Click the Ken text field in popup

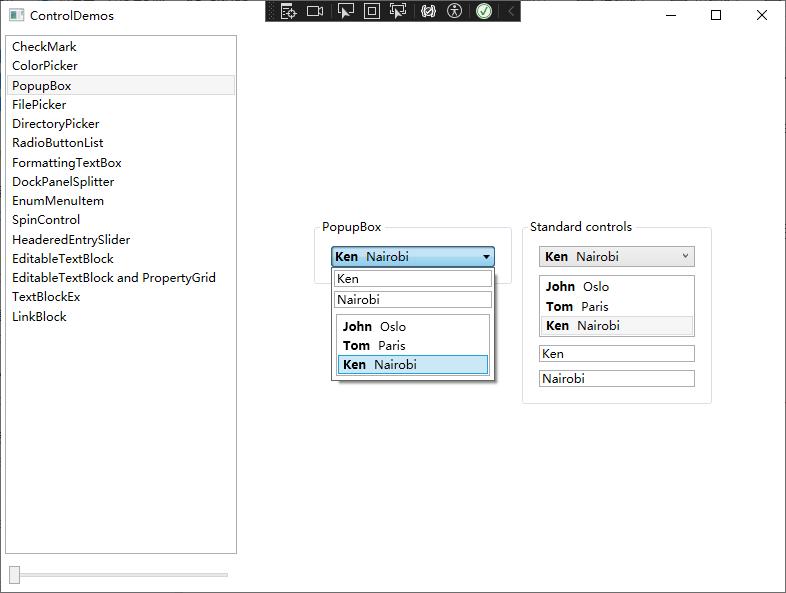click(x=412, y=279)
